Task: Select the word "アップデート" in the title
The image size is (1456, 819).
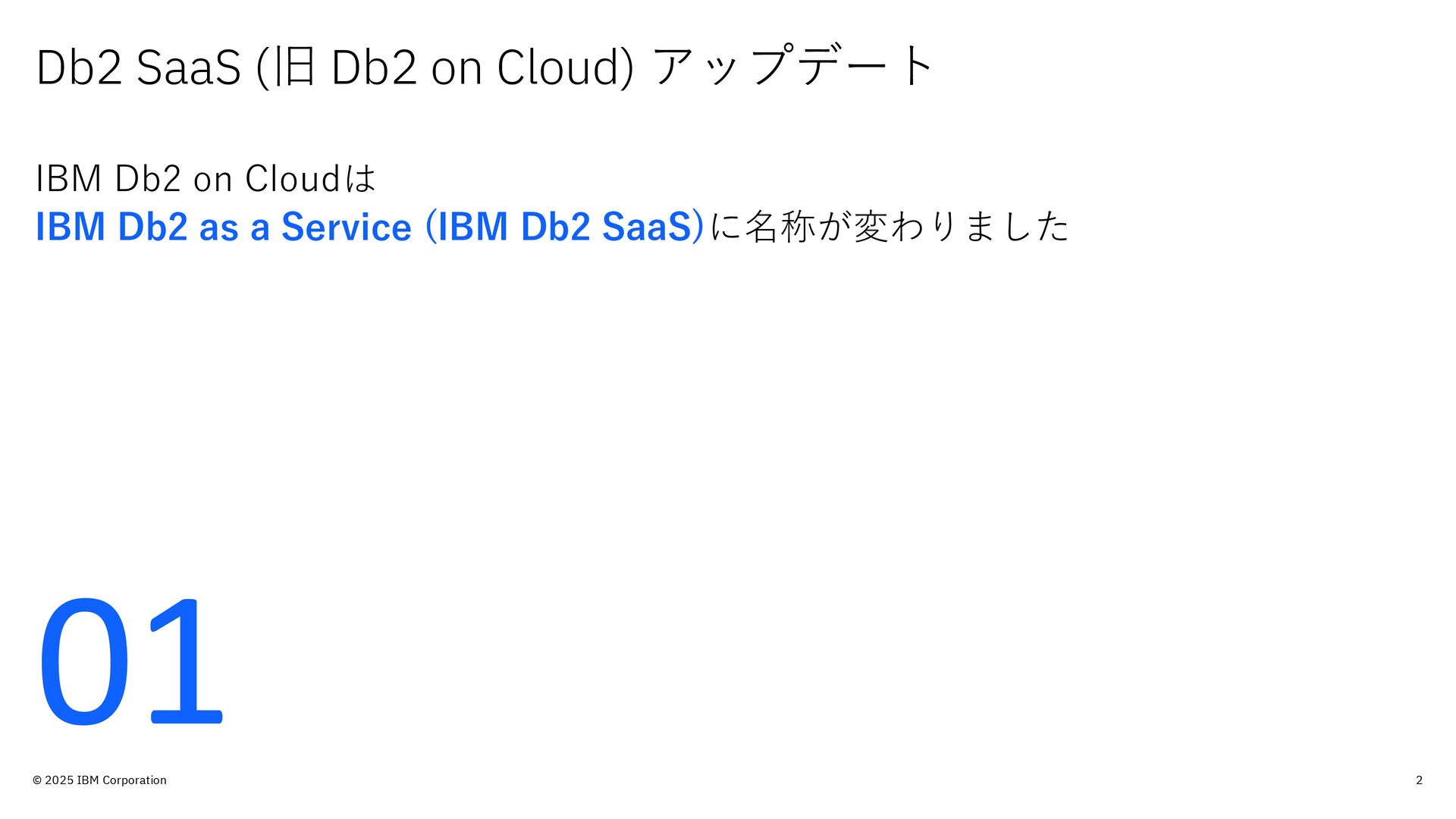Action: click(793, 67)
